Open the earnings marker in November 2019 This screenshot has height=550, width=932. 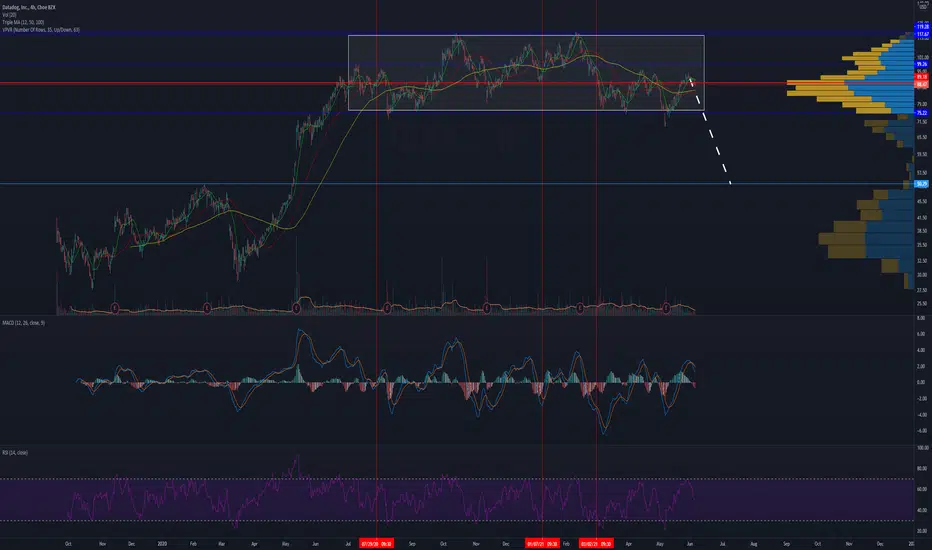115,308
